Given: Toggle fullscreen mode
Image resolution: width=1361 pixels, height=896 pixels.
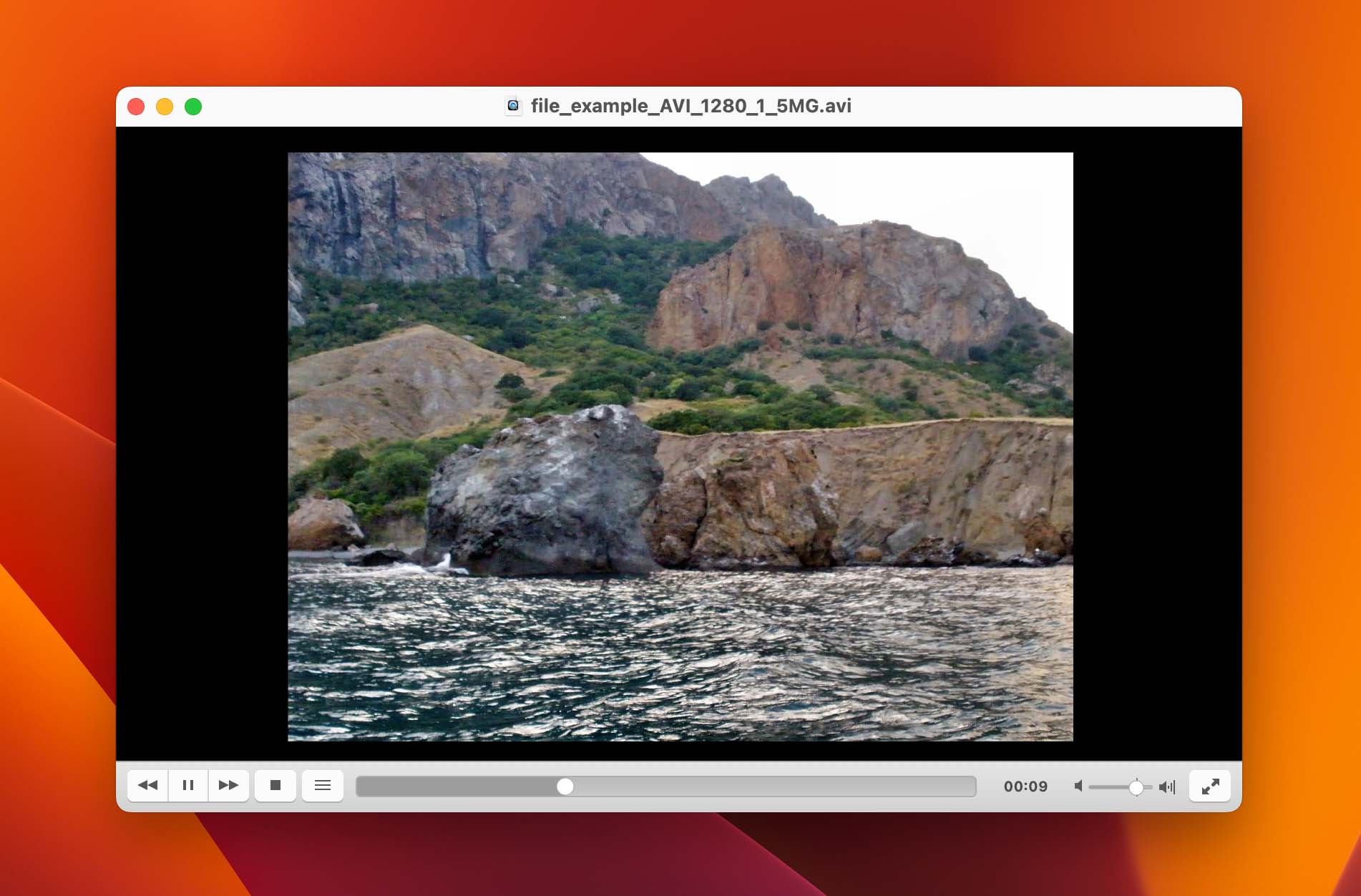Looking at the screenshot, I should (x=1210, y=786).
